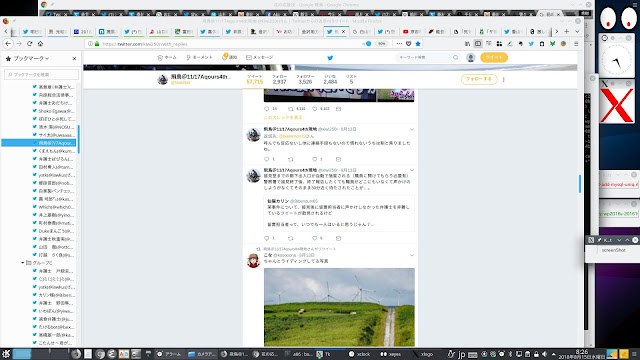Open the three-dot menu beside Follow button
Viewport: 640px width, 360px height.
coord(504,79)
